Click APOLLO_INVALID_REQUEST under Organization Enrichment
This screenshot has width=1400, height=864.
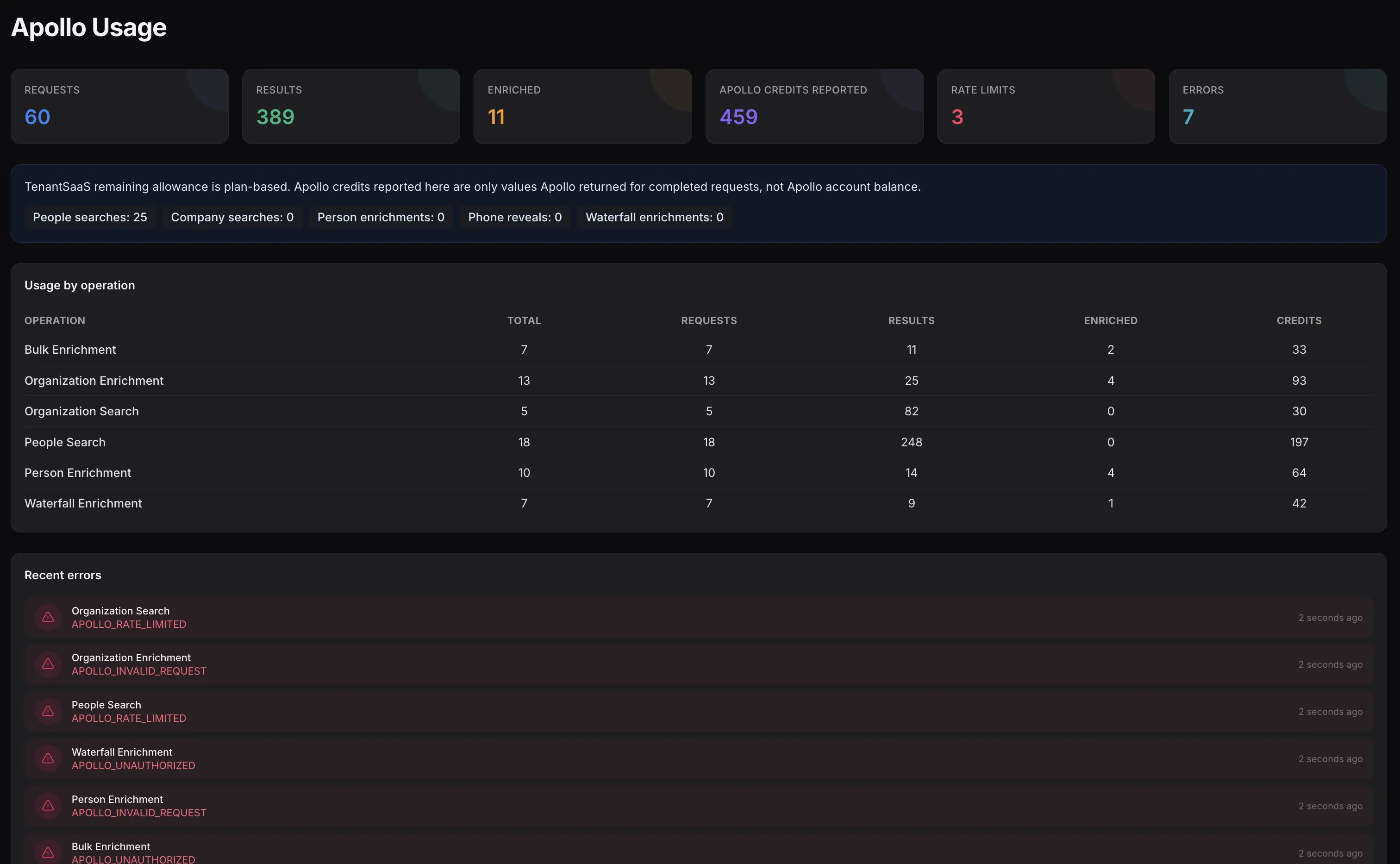click(139, 671)
